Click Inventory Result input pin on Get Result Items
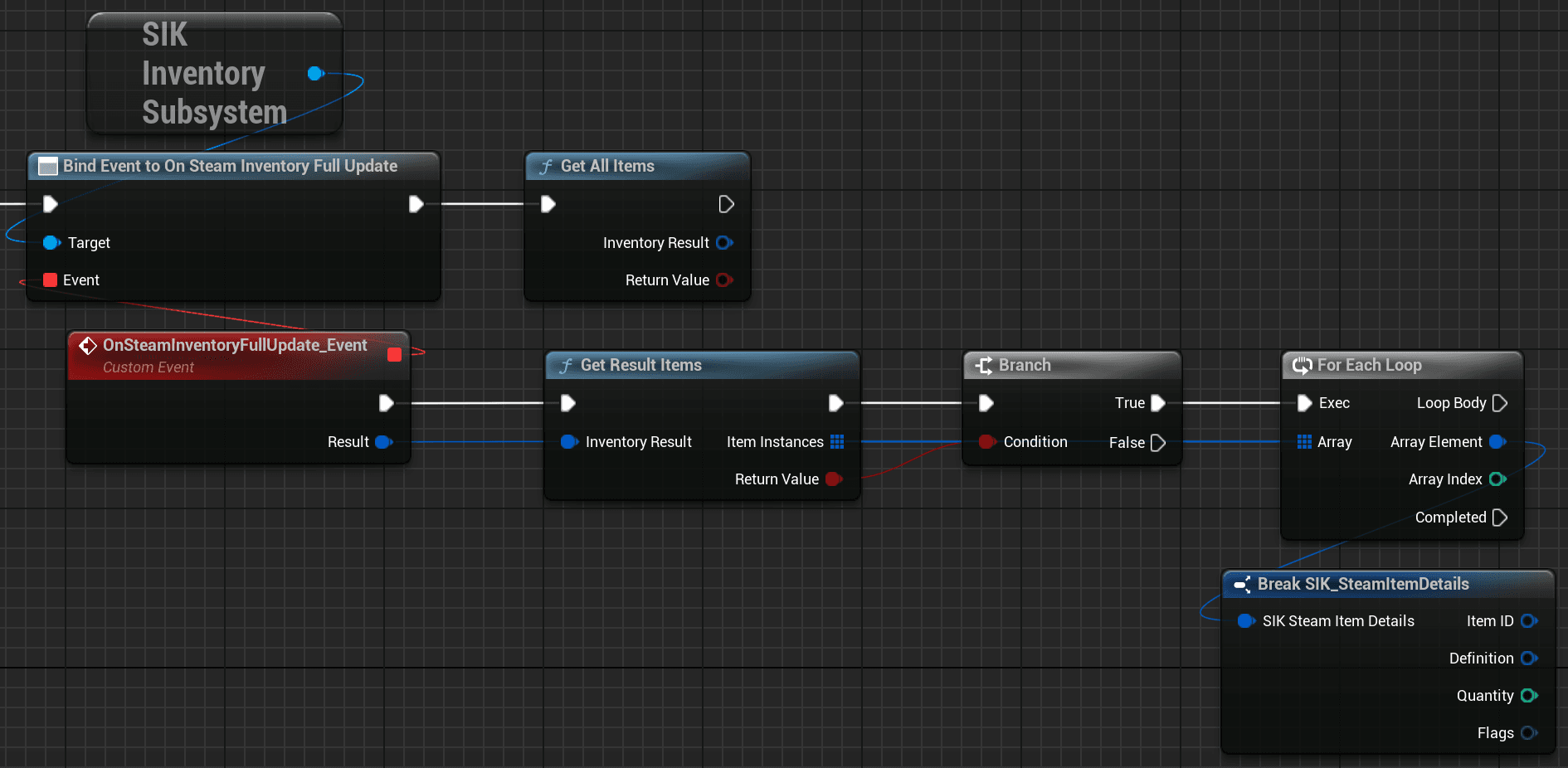The height and width of the screenshot is (768, 1568). (x=569, y=442)
